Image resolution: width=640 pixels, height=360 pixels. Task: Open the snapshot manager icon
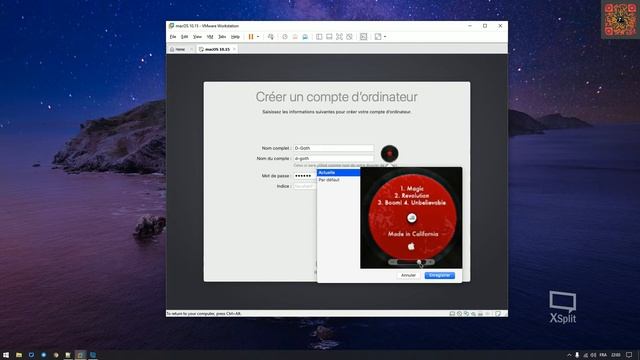305,37
